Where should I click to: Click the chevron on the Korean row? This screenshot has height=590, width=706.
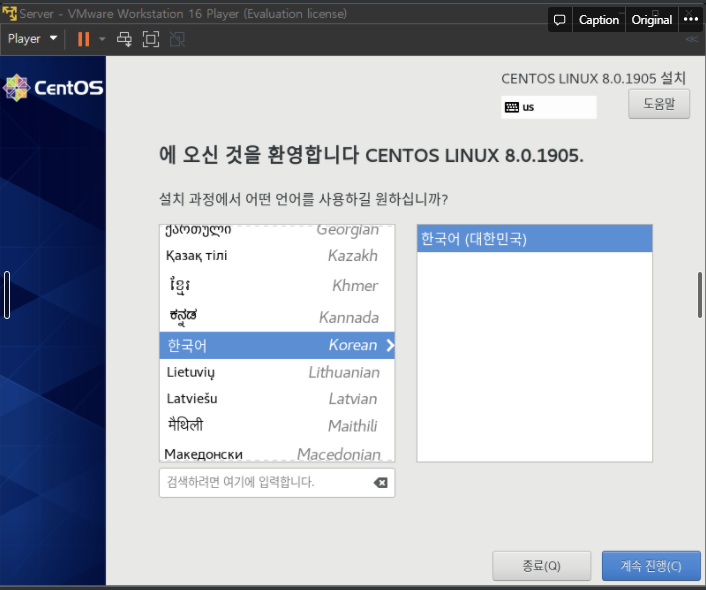click(389, 345)
